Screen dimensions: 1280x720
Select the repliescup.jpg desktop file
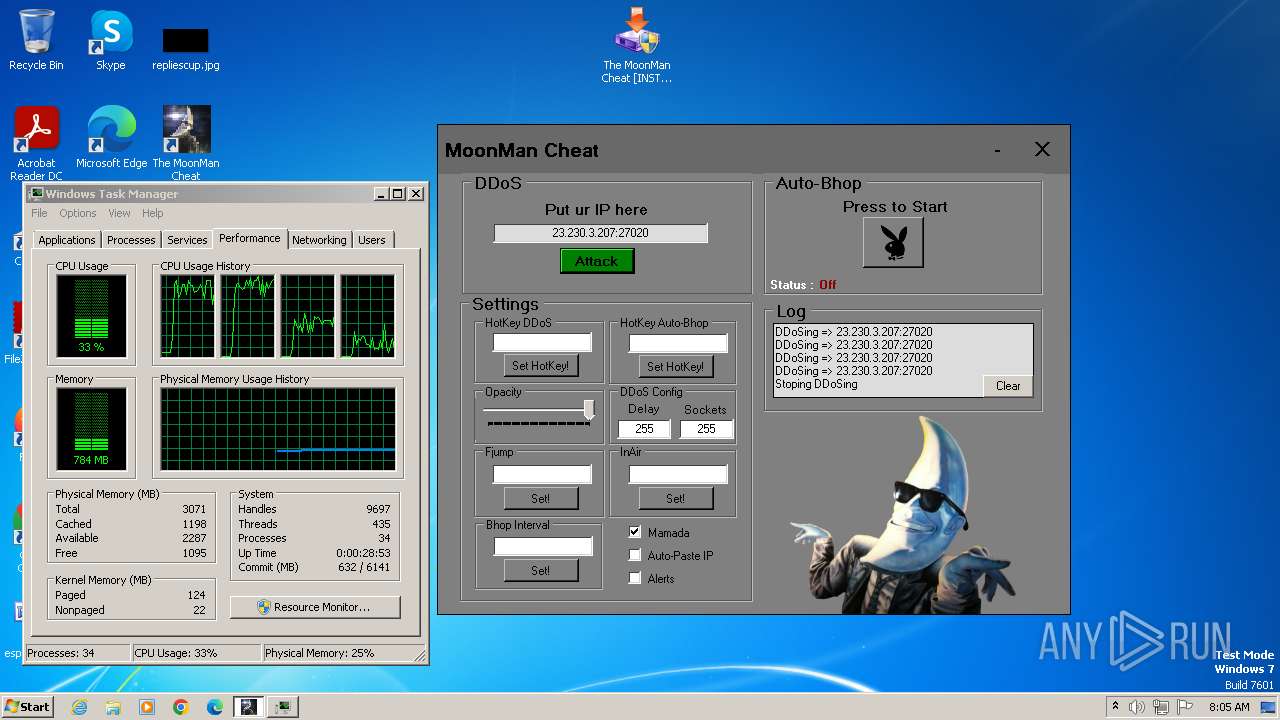pyautogui.click(x=186, y=48)
